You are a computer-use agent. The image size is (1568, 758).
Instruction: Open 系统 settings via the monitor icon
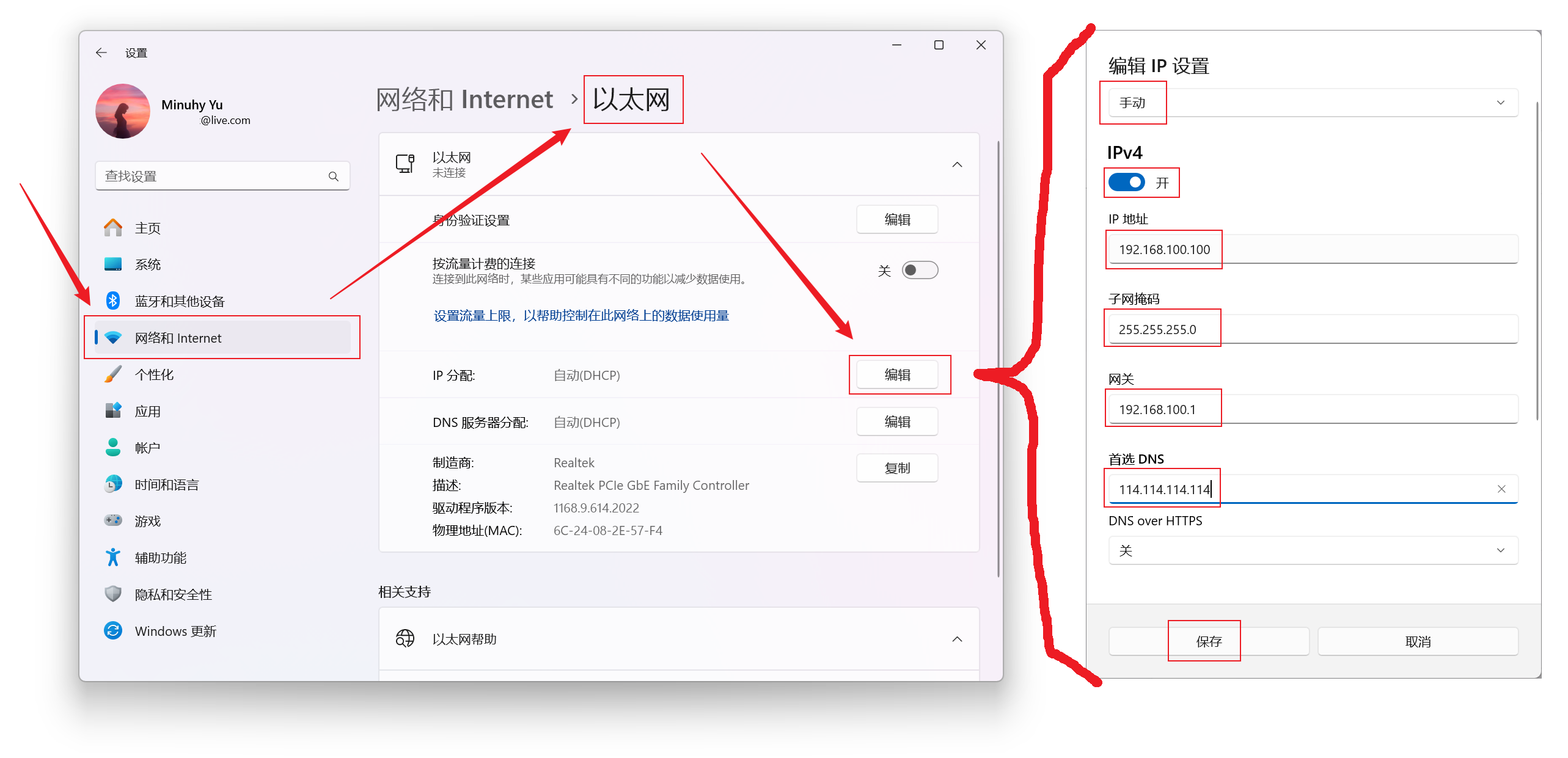(x=114, y=264)
